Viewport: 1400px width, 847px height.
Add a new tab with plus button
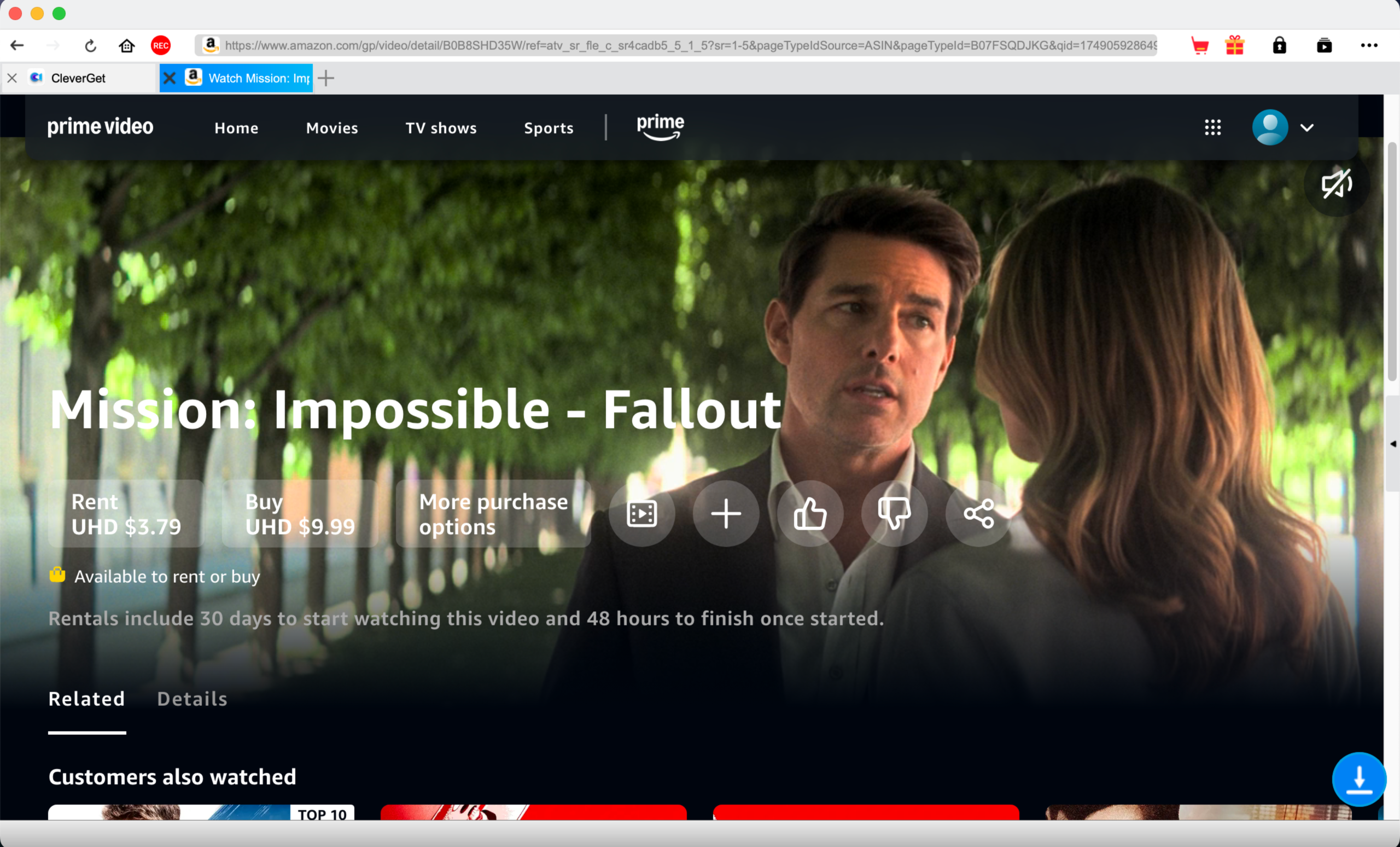(x=326, y=78)
